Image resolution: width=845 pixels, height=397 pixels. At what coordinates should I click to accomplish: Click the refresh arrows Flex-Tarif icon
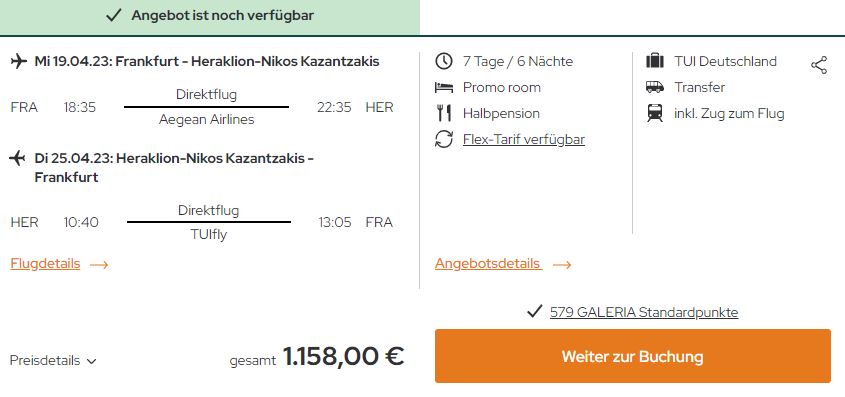click(x=444, y=140)
